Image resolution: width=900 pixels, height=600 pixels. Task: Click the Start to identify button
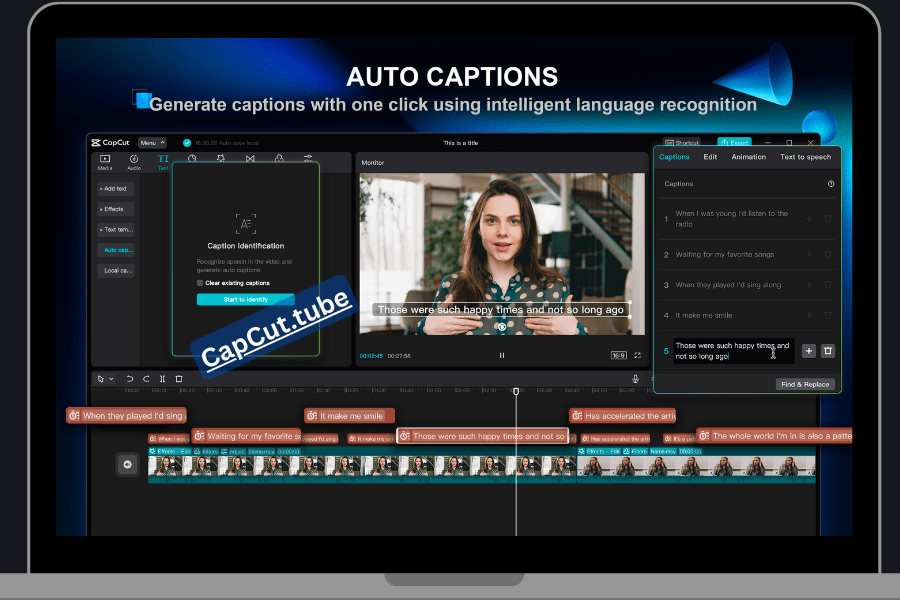(246, 299)
